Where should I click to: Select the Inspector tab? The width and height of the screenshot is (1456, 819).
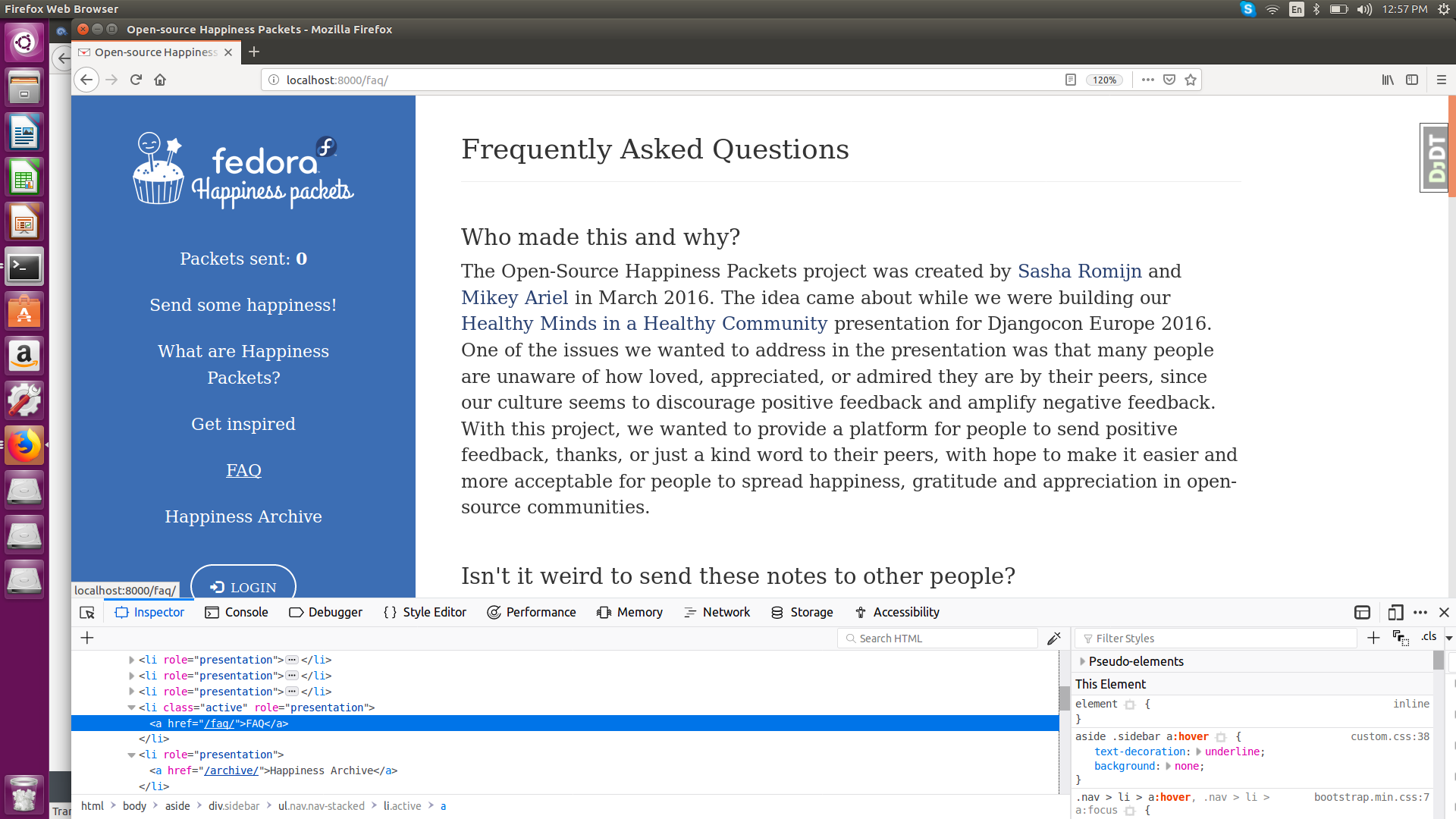pos(149,612)
